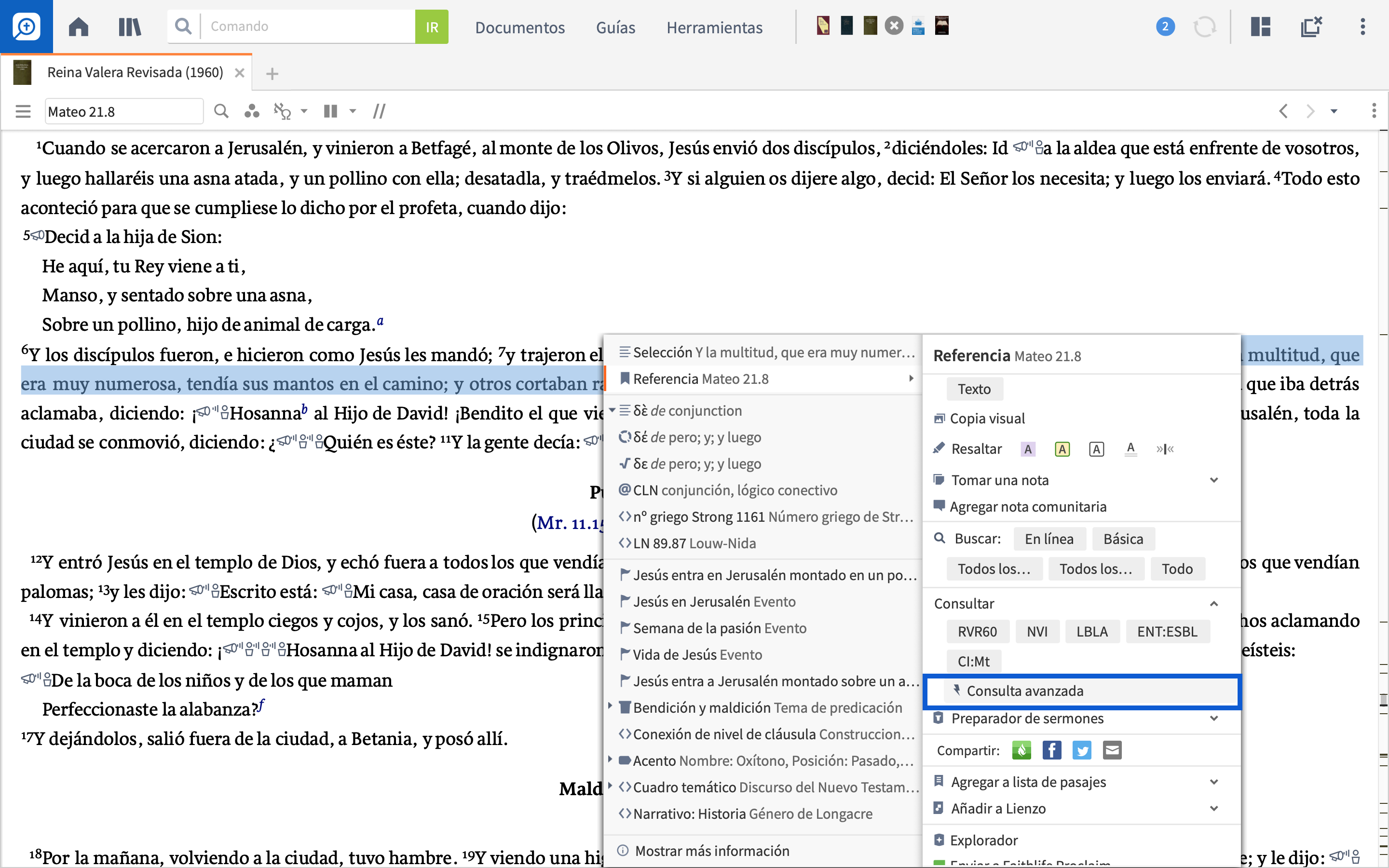Toggle the multiple-resources column view icon

click(x=330, y=111)
